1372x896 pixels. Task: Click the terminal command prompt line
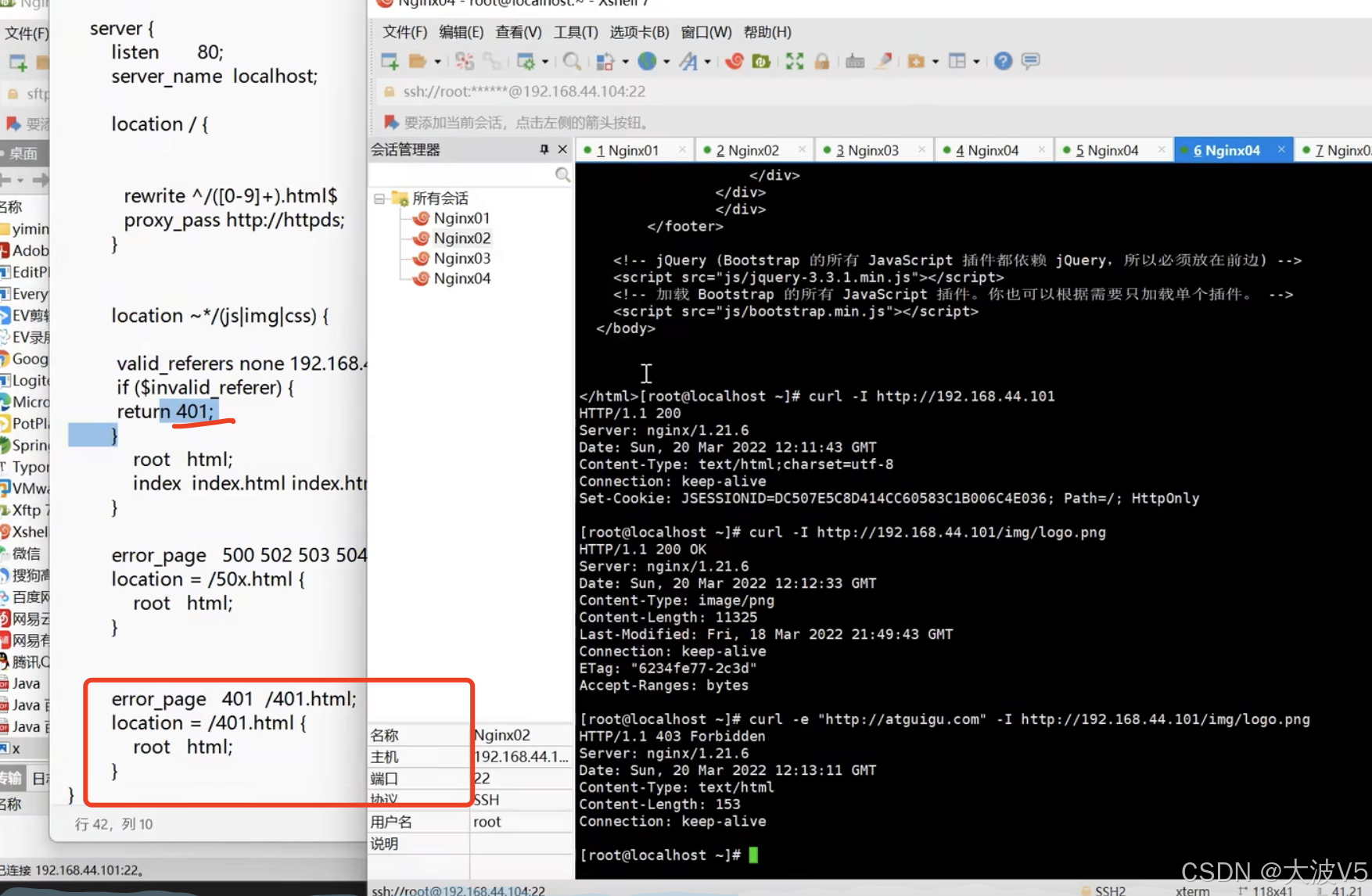669,855
